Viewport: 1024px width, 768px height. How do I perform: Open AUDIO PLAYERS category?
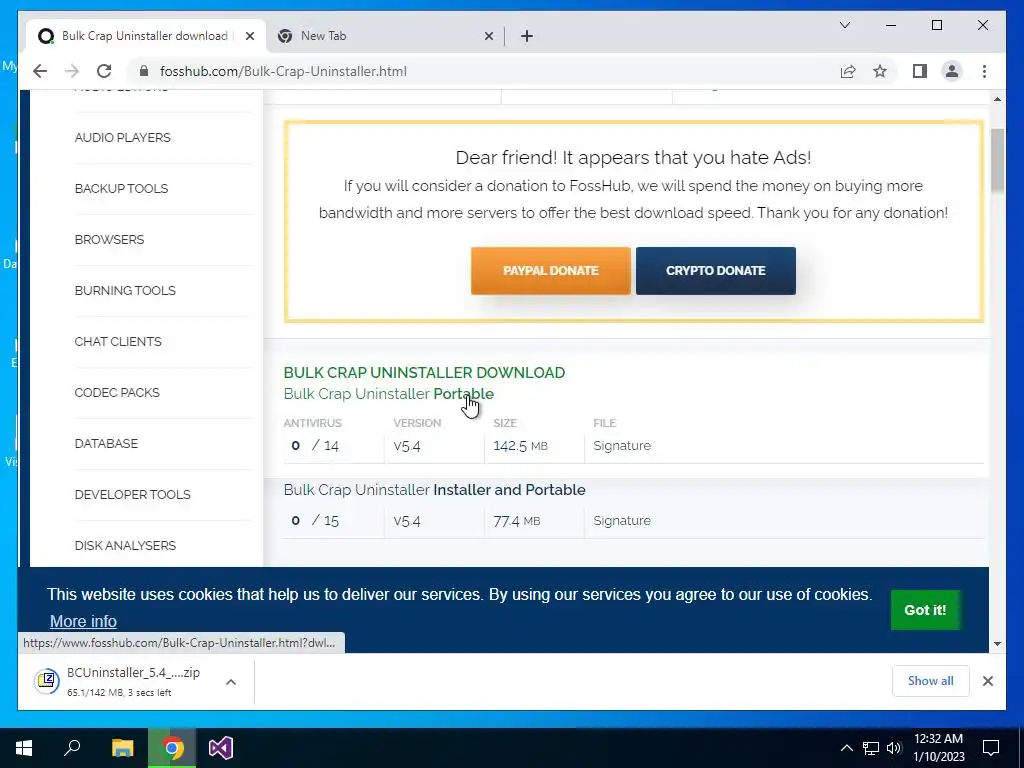coord(122,138)
